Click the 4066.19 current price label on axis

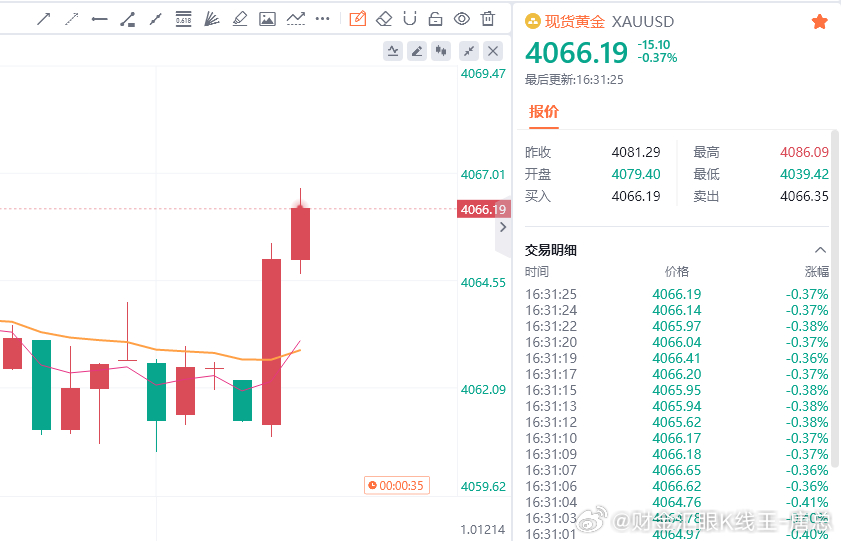[483, 209]
